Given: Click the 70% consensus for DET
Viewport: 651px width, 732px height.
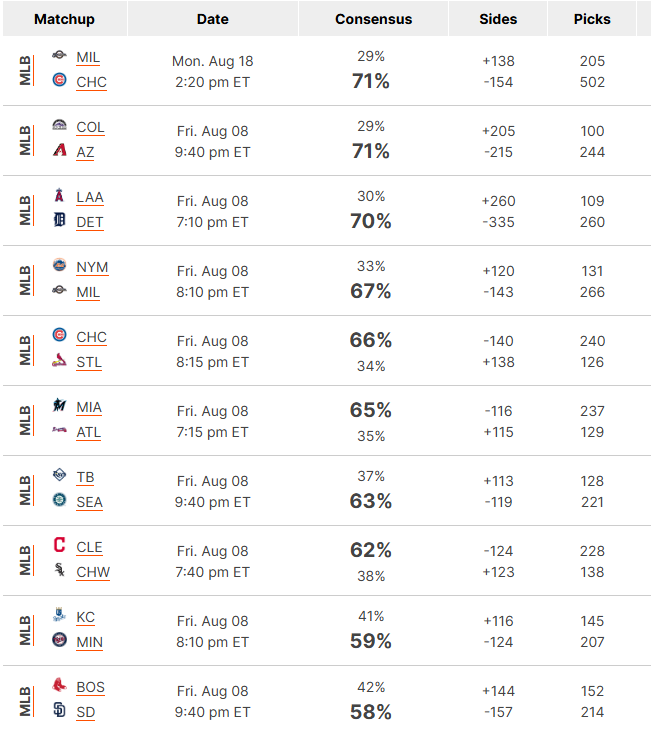Looking at the screenshot, I should click(x=371, y=221).
